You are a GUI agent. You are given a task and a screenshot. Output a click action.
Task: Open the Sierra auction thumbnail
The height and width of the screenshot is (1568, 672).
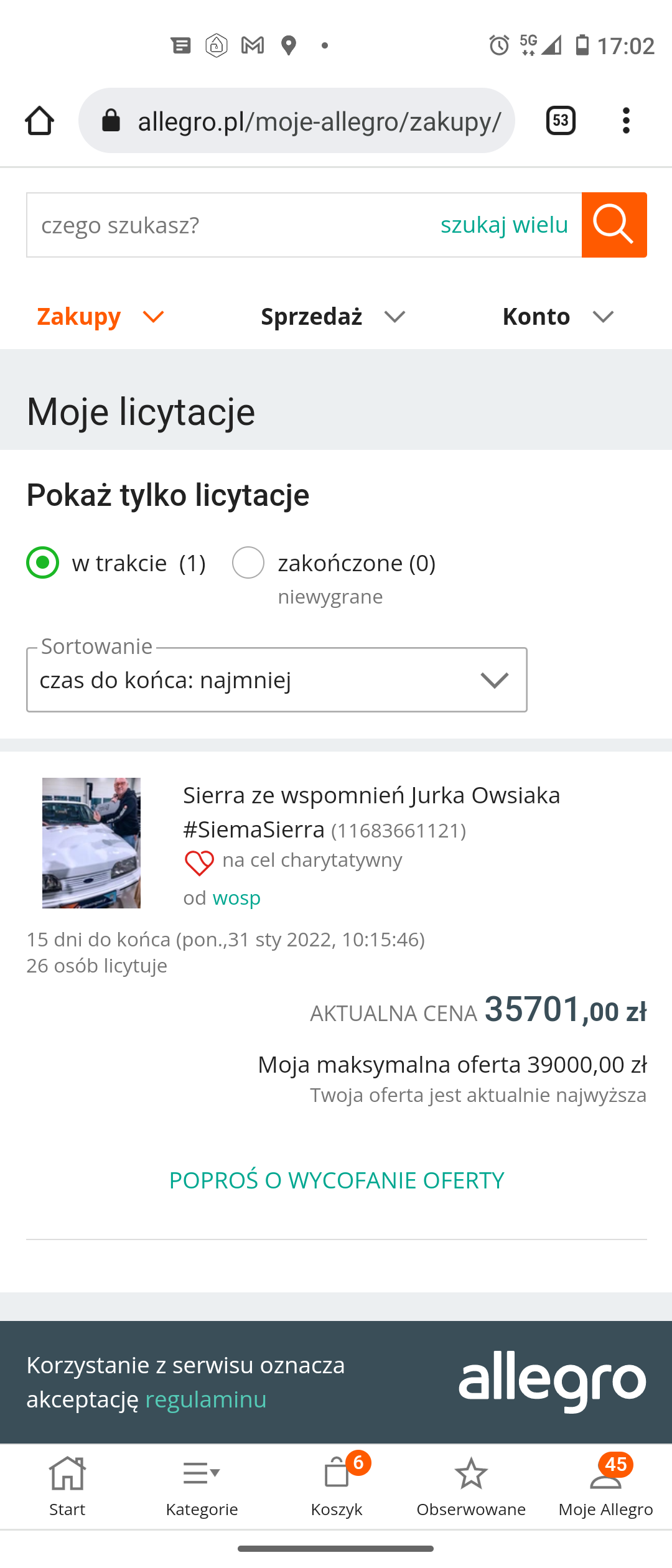coord(91,842)
